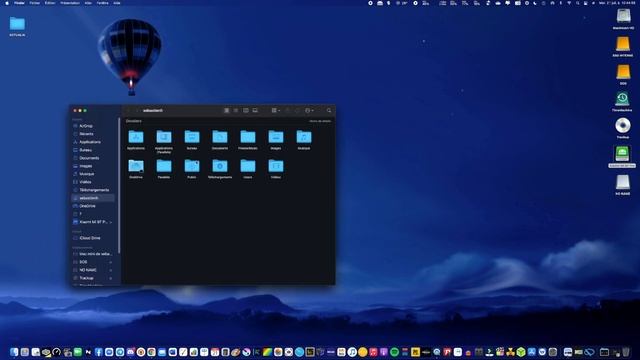Image resolution: width=640 pixels, height=360 pixels.
Task: Select the blue folder at desktop top-left
Action: 17,26
